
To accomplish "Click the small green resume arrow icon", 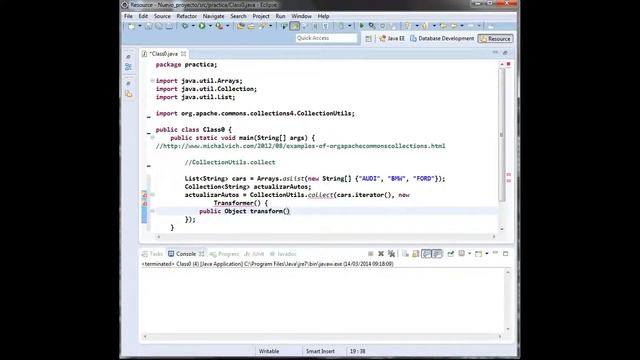I will pos(362,26).
